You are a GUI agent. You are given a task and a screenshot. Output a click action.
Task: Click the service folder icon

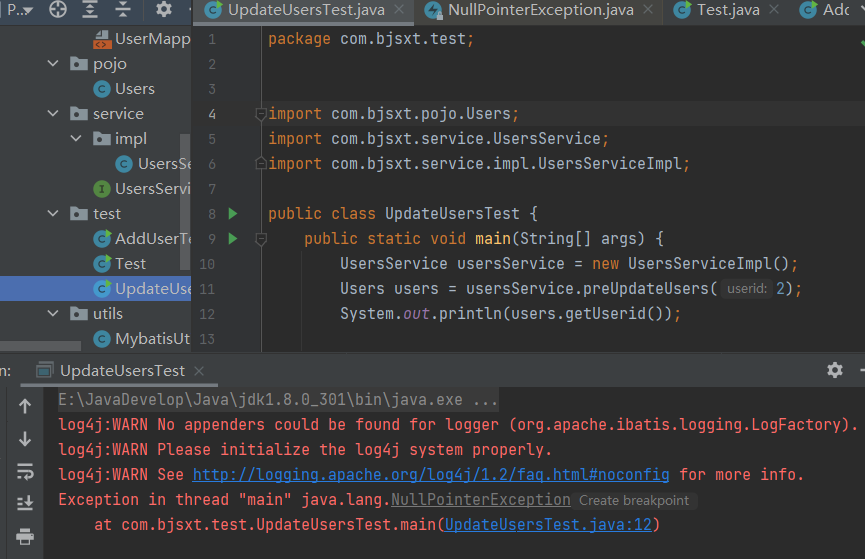click(x=79, y=114)
